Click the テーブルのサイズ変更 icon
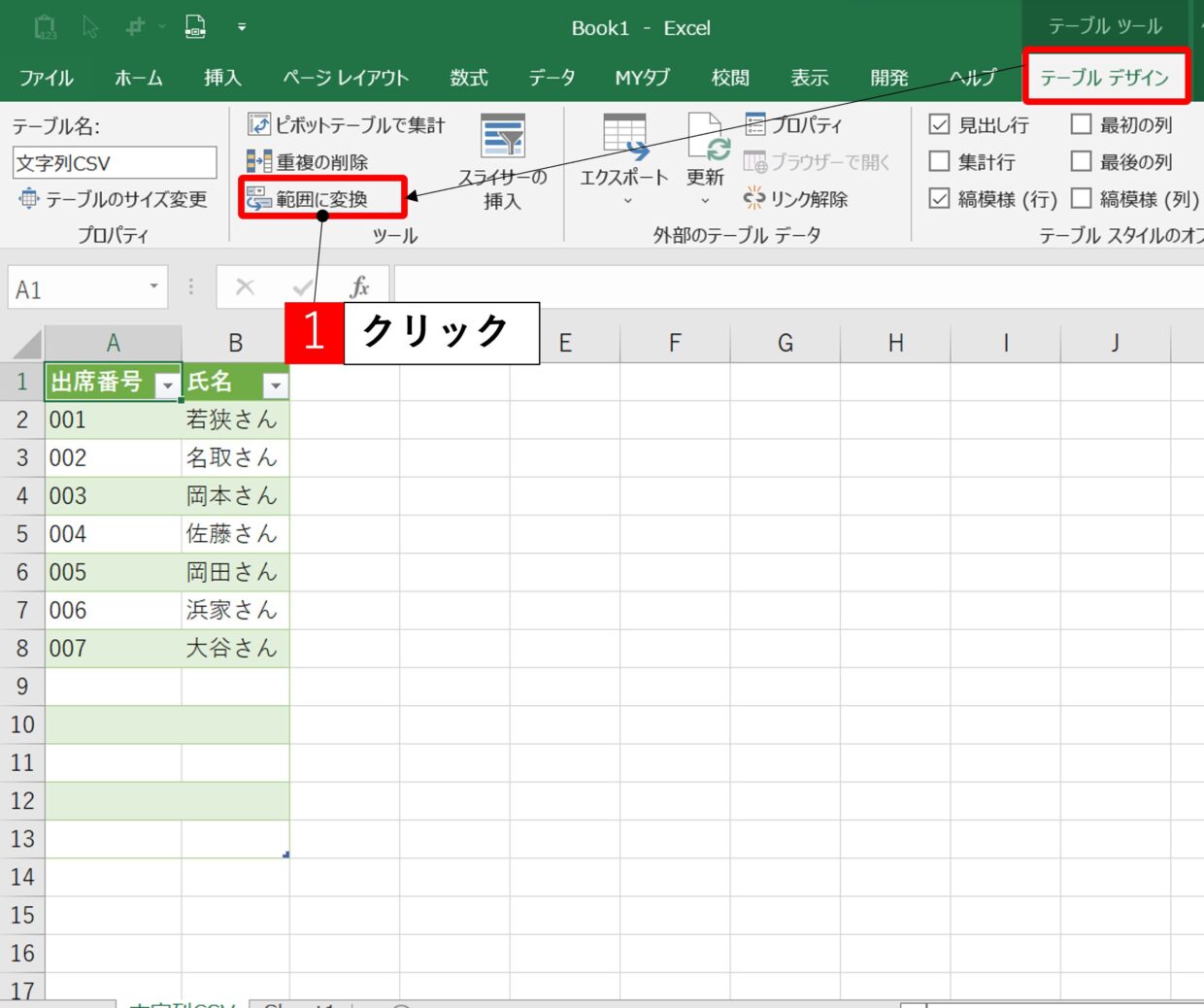 pyautogui.click(x=29, y=198)
